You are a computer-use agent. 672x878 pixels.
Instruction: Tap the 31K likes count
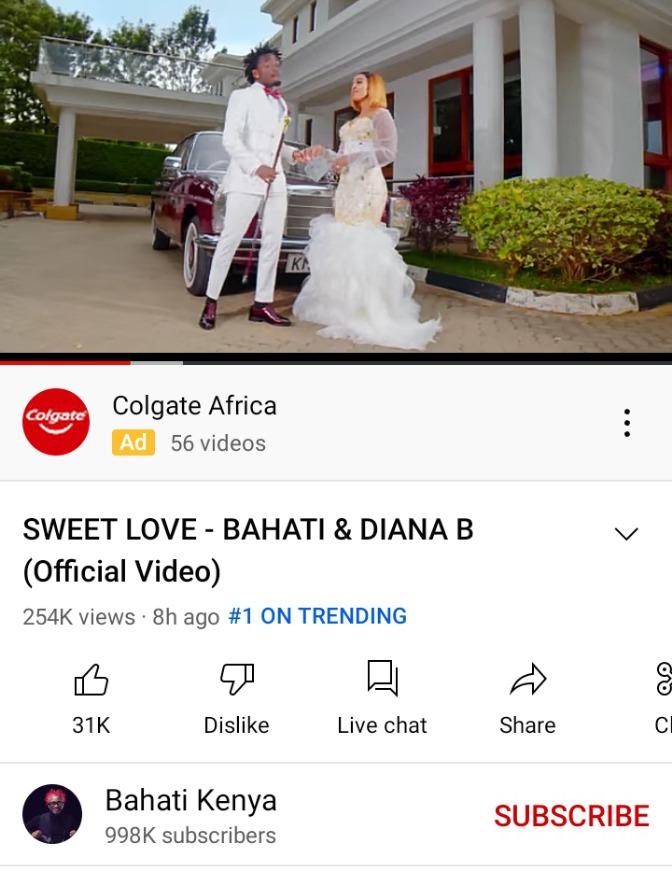91,725
